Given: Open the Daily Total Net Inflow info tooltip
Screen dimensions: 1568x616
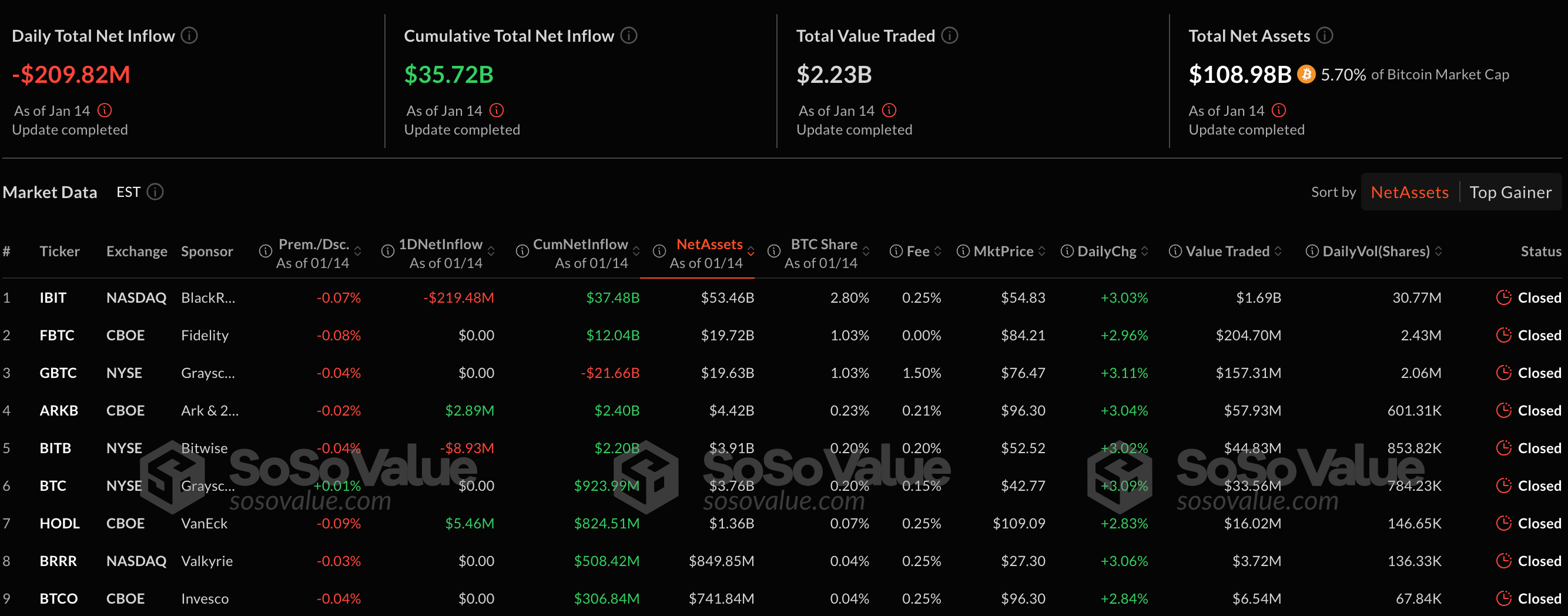Looking at the screenshot, I should click(190, 35).
